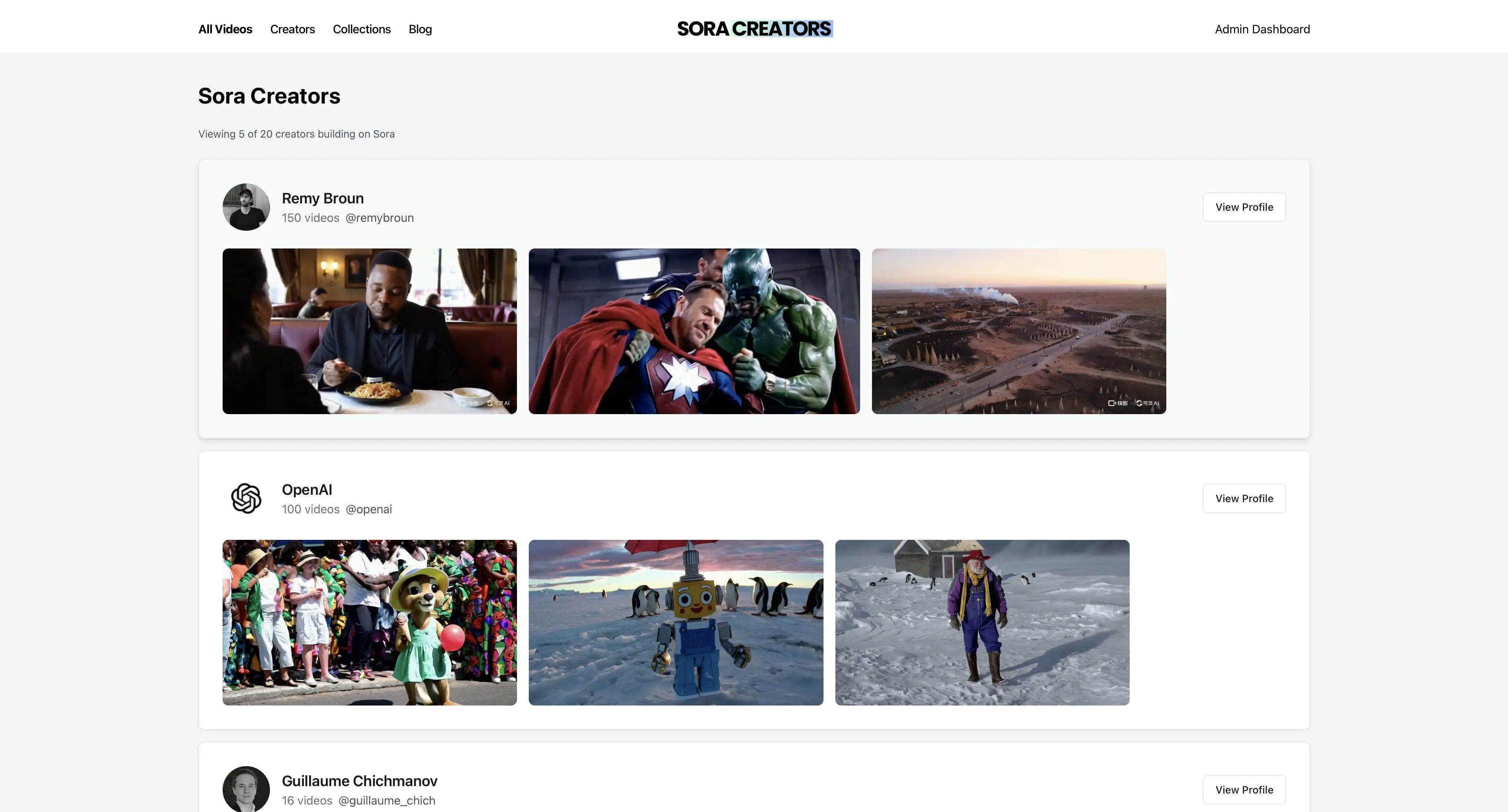Click Guillaume Chichmanov's profile avatar
1508x812 pixels.
tap(246, 789)
